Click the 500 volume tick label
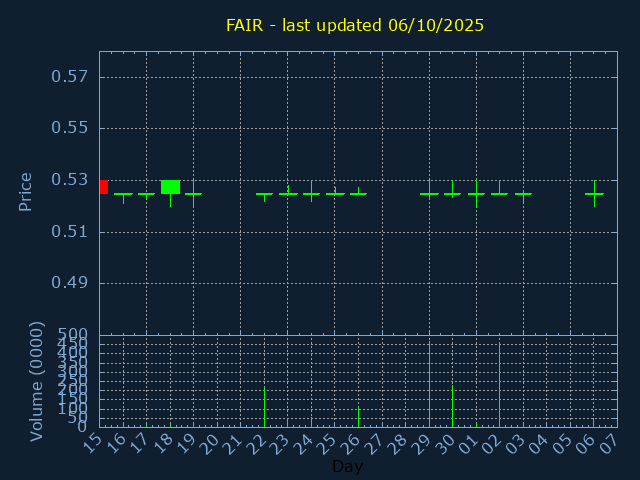Screen dimensions: 640x480 73,334
